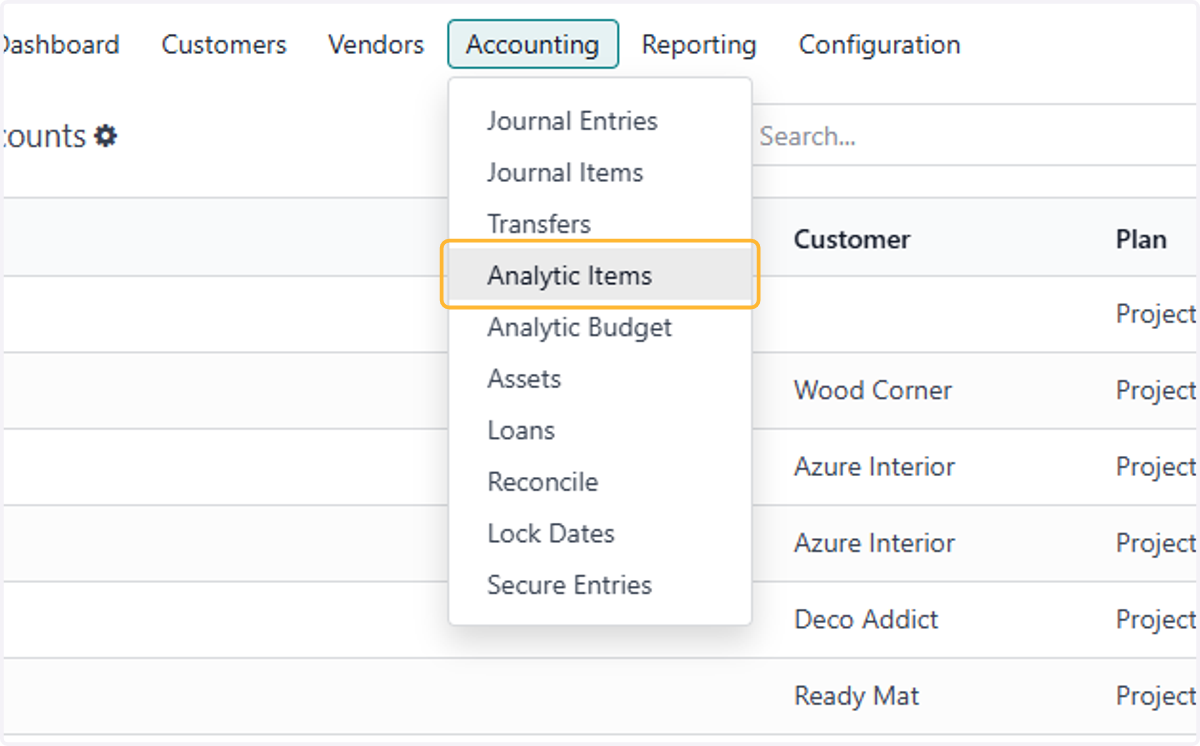This screenshot has height=746, width=1200.
Task: Click the Deco Addict customer cell
Action: point(866,620)
